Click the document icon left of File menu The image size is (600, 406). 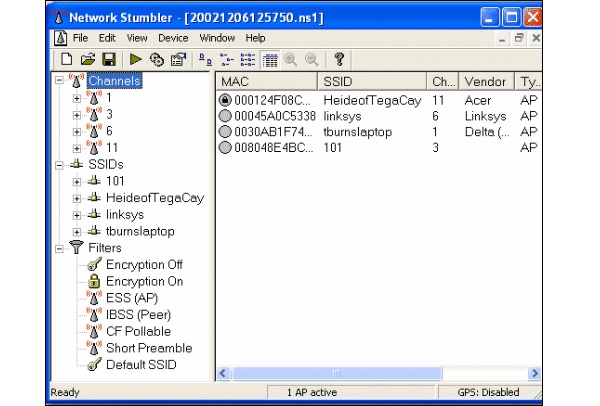click(60, 38)
